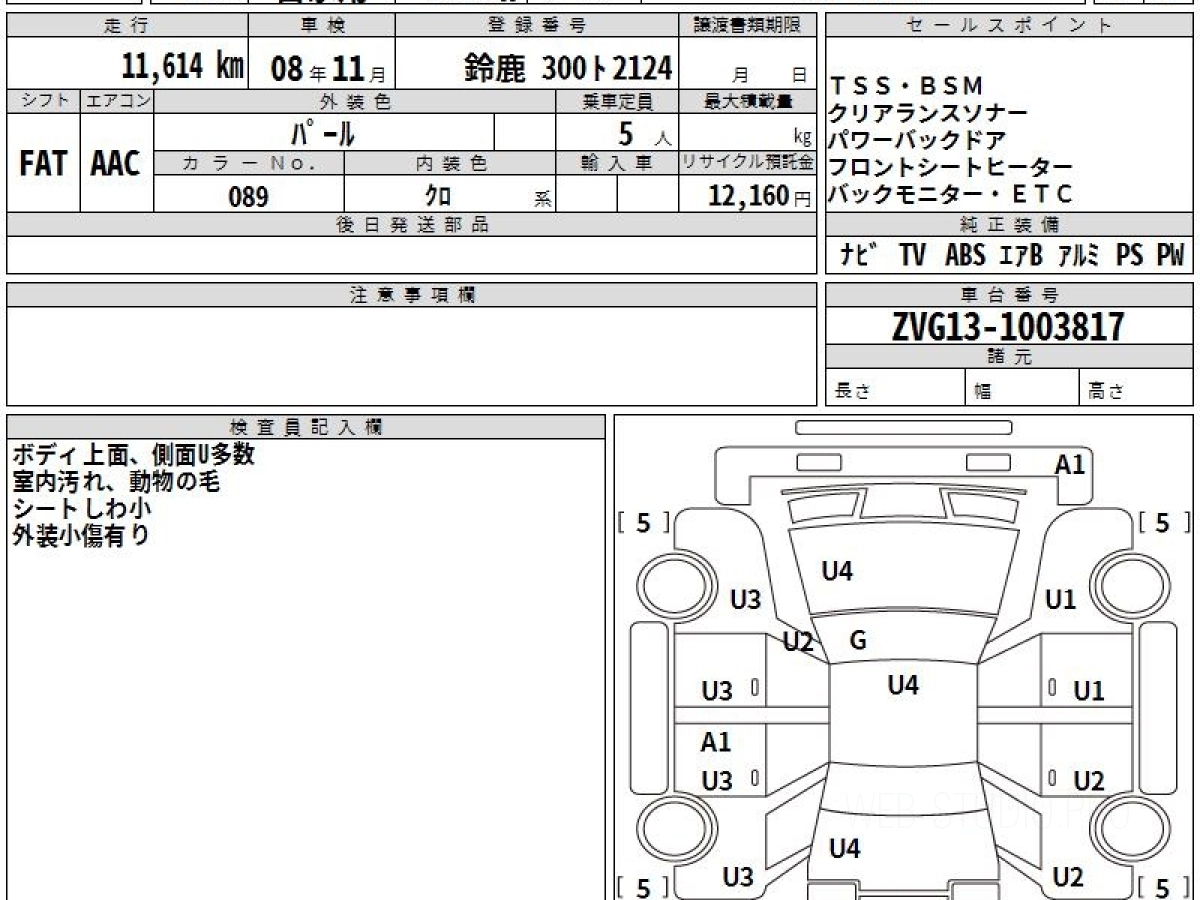Select exterior color value パール
Screen dimensions: 1200x900
323,132
